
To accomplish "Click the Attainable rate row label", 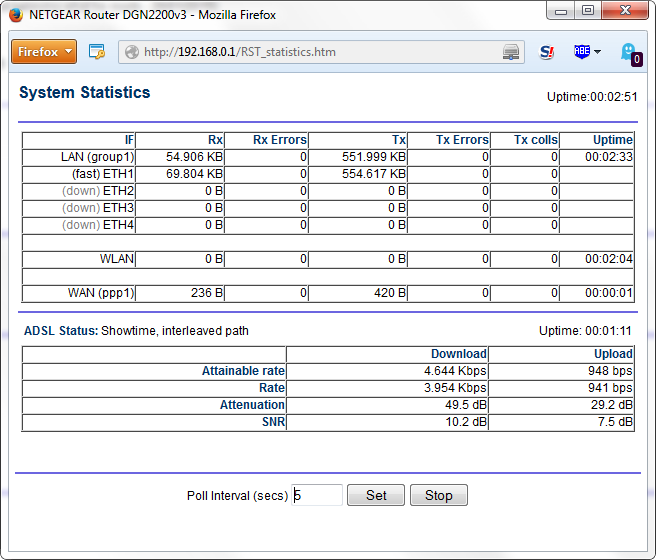I will [x=243, y=371].
